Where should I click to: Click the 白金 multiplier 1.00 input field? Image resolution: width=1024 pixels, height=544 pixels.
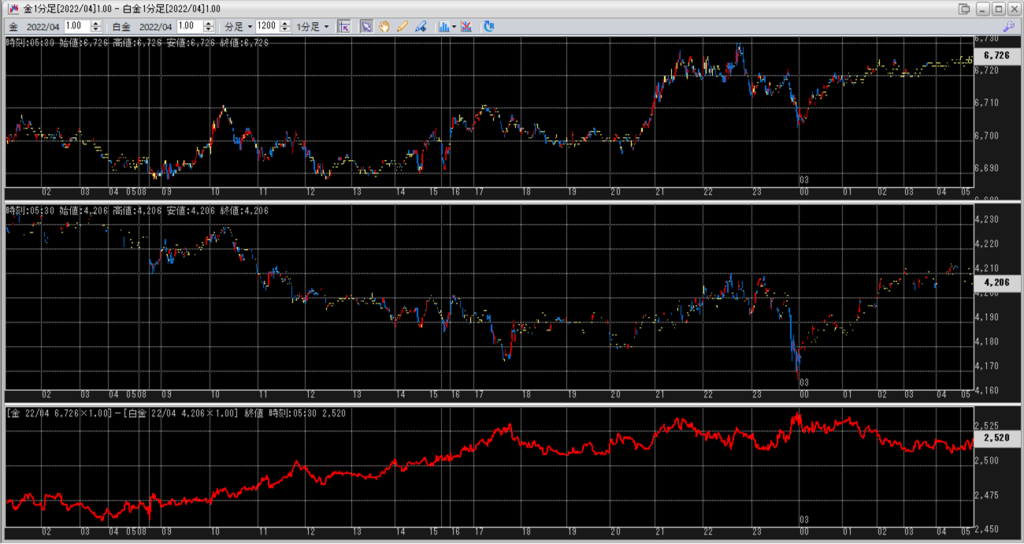point(189,26)
